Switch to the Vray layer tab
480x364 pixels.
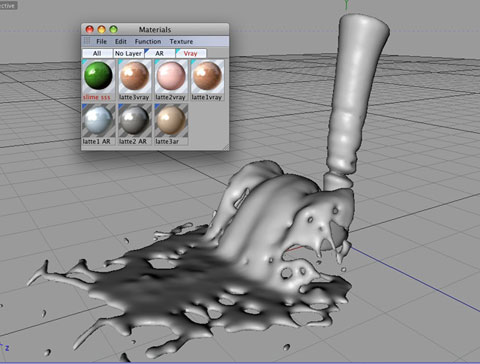click(x=190, y=53)
